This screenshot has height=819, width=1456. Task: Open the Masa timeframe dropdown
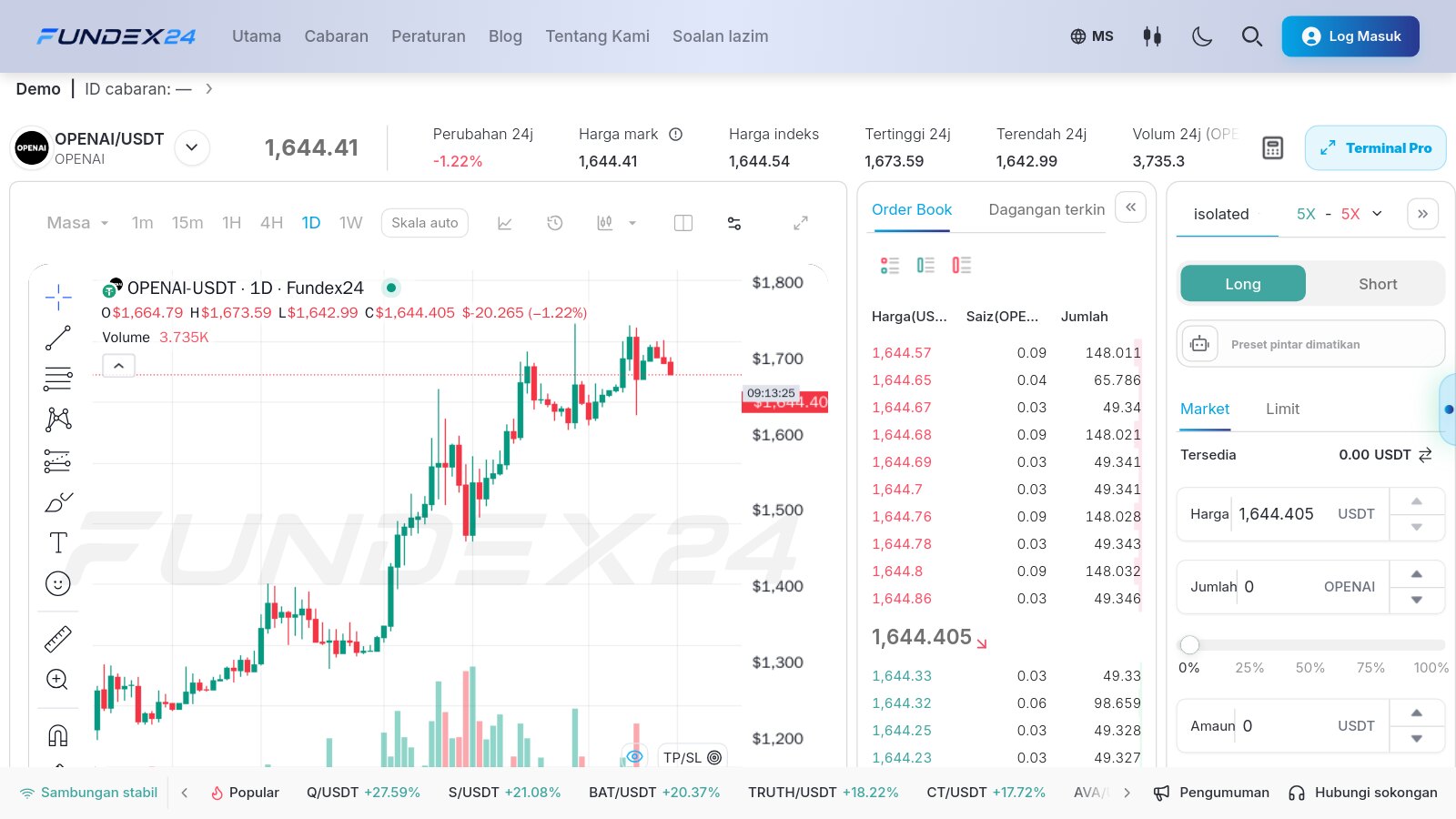pyautogui.click(x=78, y=223)
